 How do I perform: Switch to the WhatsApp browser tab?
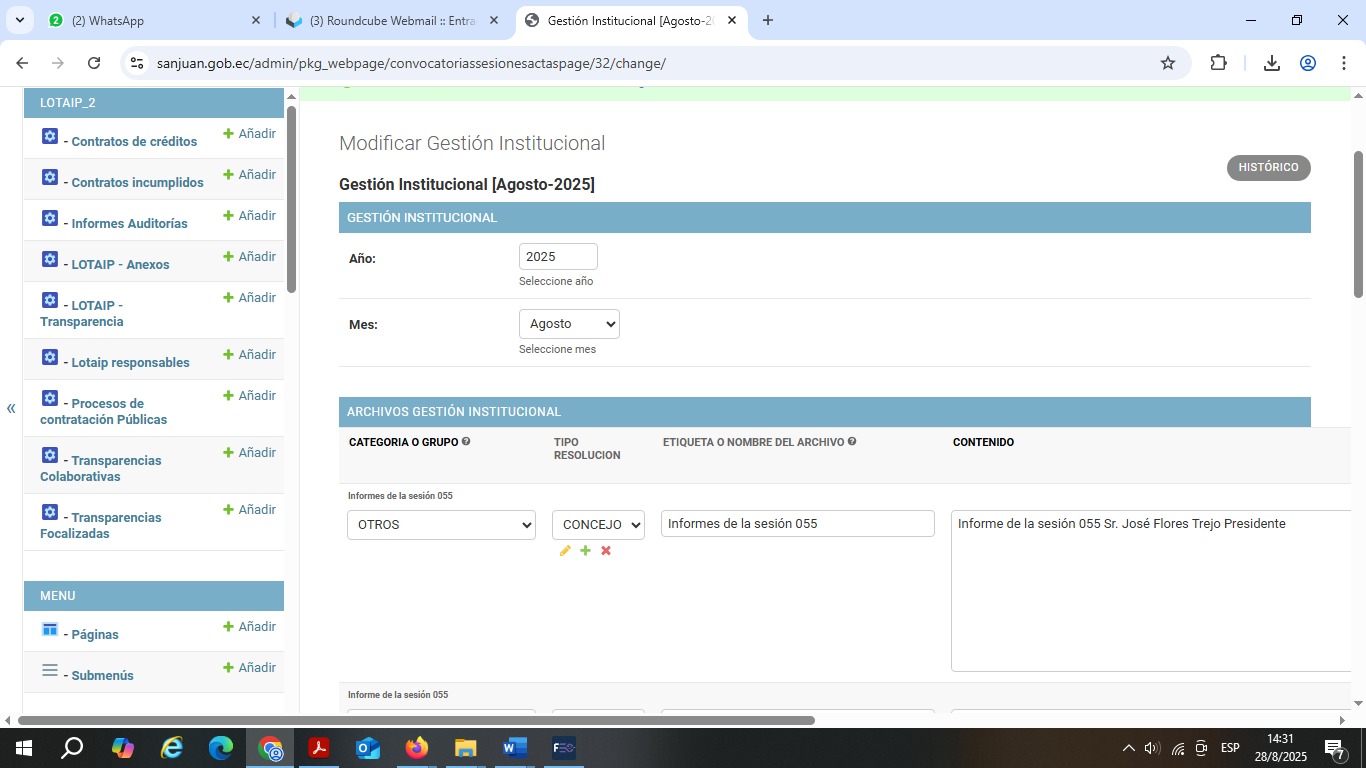(x=150, y=20)
